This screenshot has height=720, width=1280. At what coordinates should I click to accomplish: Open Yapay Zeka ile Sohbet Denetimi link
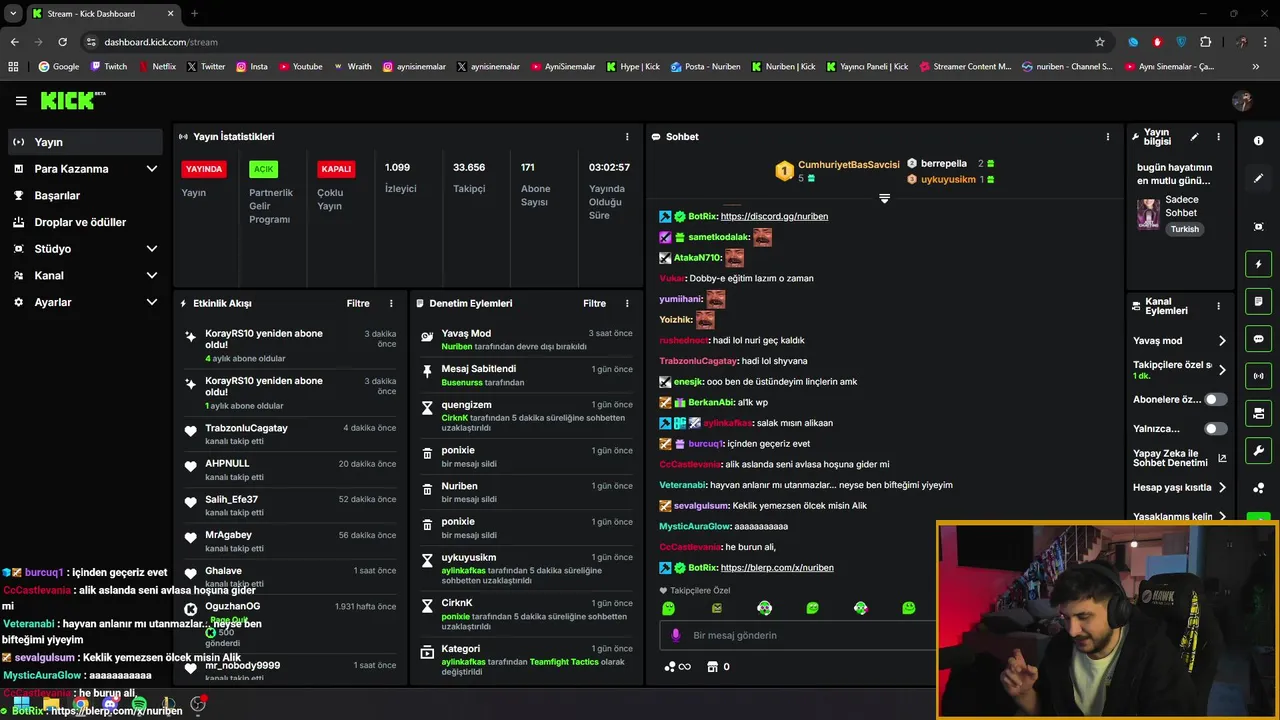click(x=1180, y=459)
